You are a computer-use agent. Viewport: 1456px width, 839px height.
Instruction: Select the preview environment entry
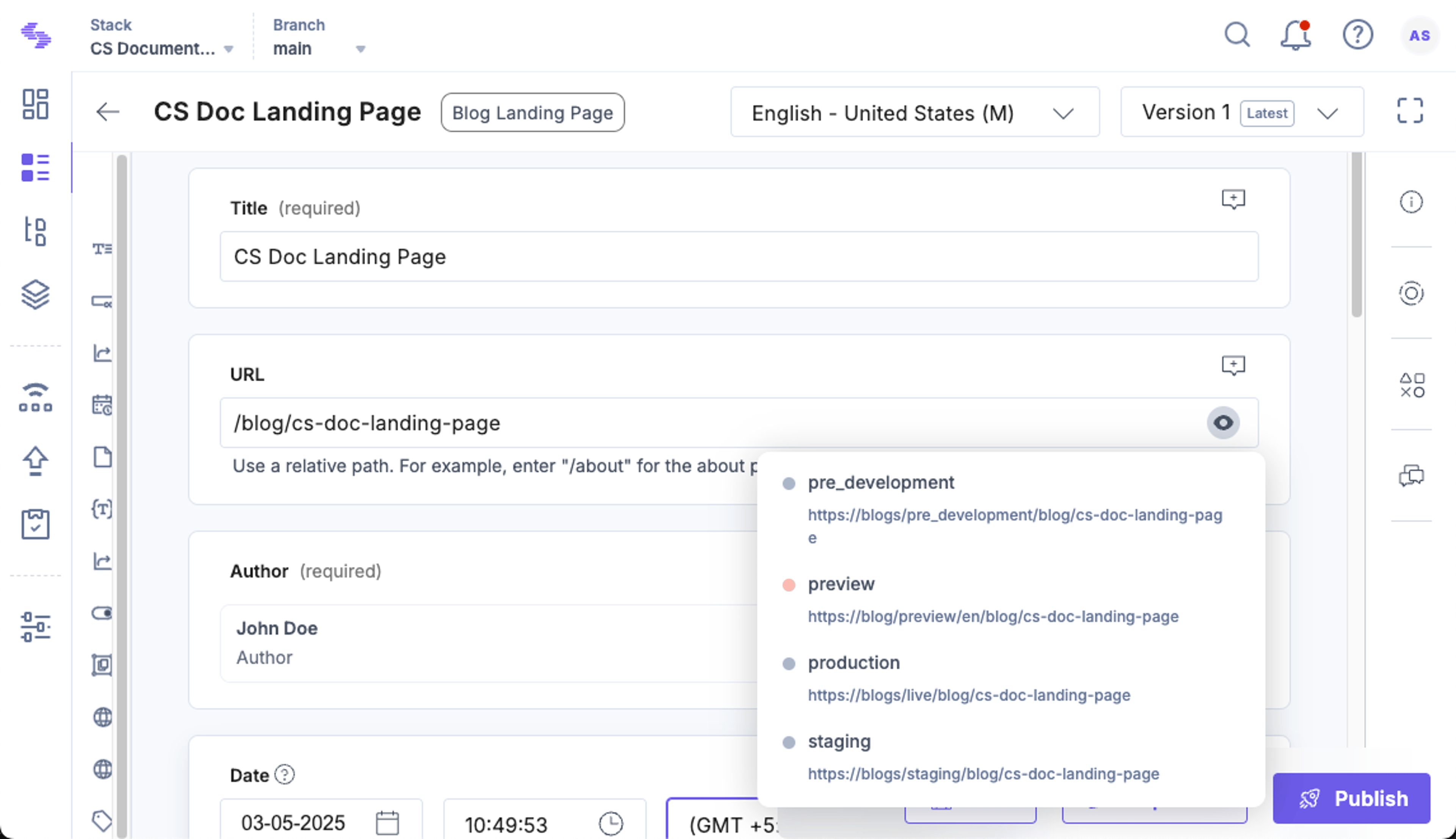841,584
